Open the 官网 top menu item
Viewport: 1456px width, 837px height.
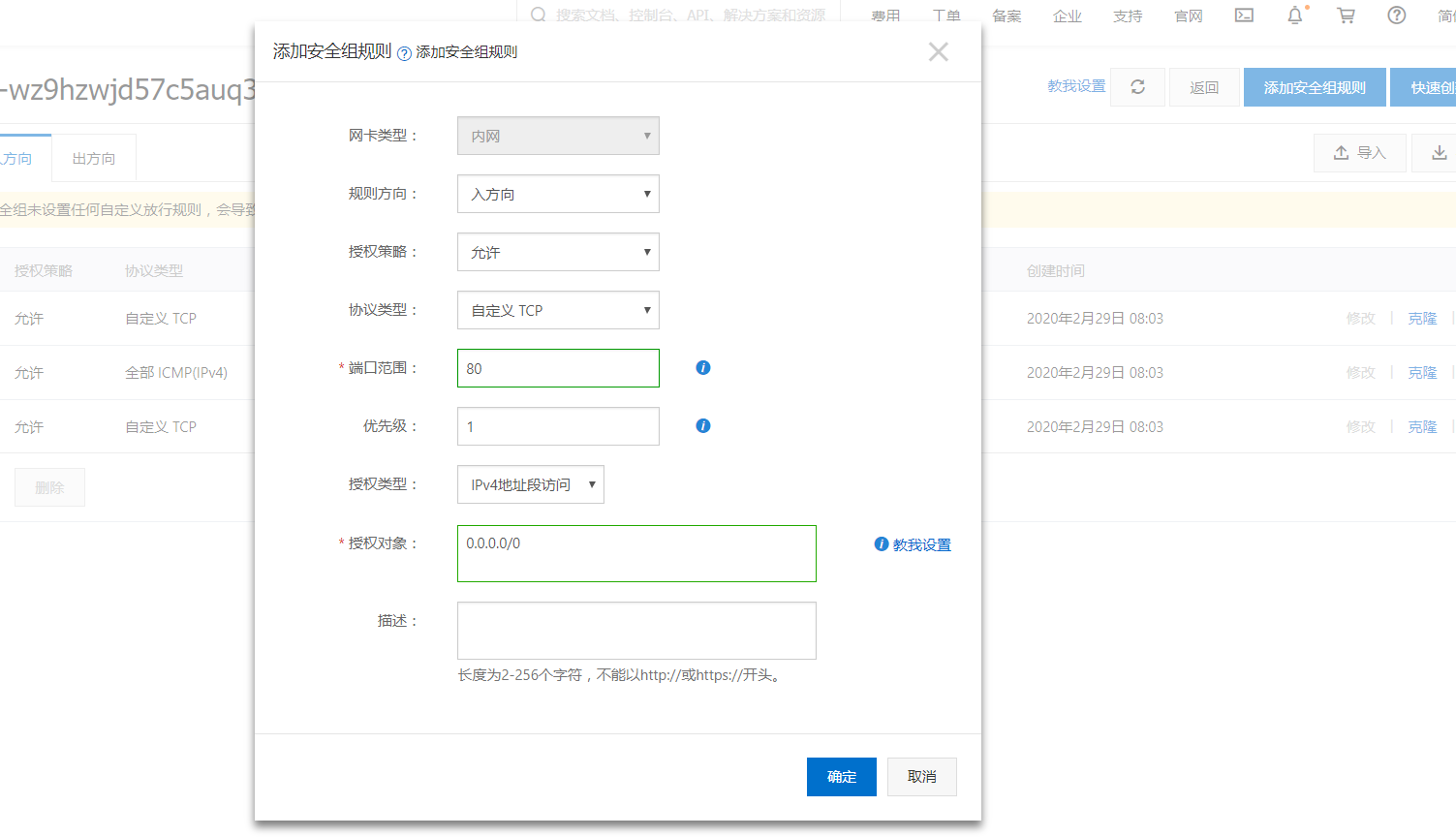pos(1189,16)
